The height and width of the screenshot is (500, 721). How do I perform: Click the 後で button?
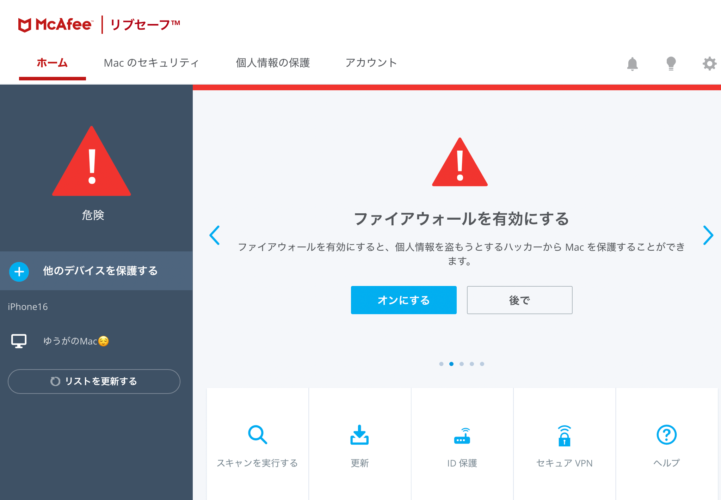tap(520, 300)
